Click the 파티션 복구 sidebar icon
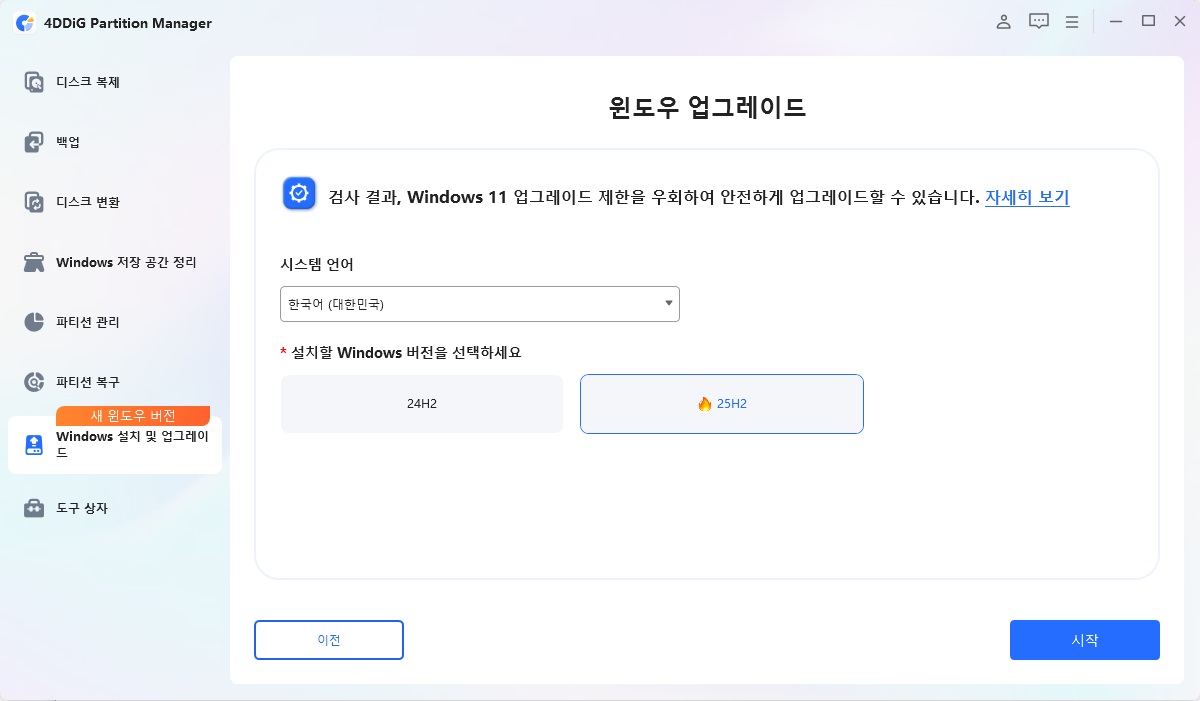The height and width of the screenshot is (701, 1200). point(34,382)
